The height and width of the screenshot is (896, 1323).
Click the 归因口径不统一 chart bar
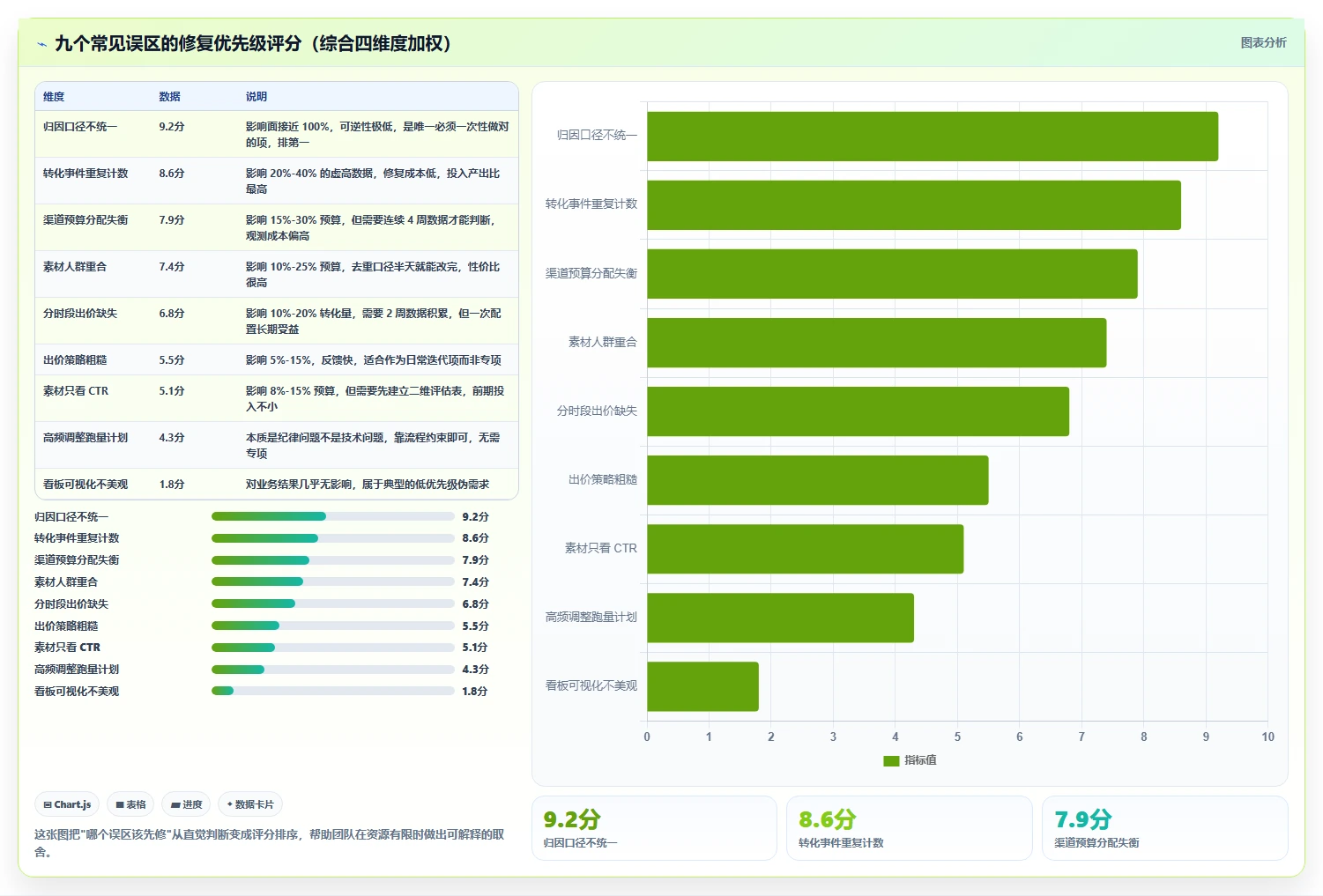coord(933,137)
